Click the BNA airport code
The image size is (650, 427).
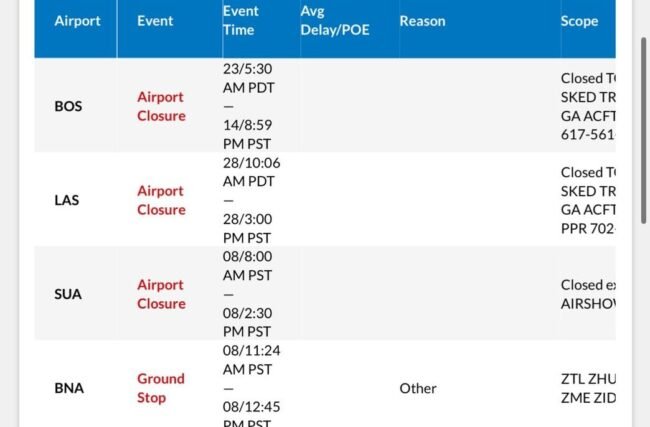(x=68, y=388)
